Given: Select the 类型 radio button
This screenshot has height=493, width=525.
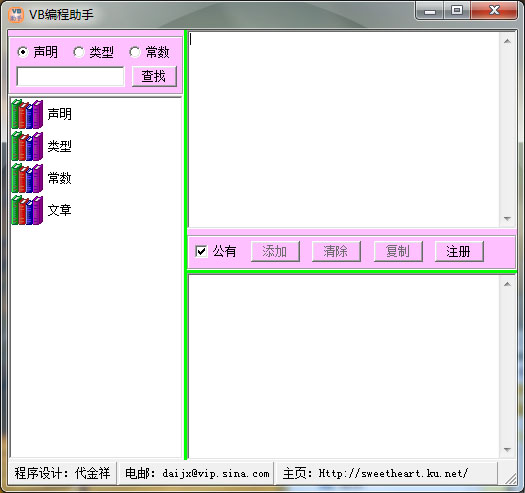Looking at the screenshot, I should tap(79, 52).
